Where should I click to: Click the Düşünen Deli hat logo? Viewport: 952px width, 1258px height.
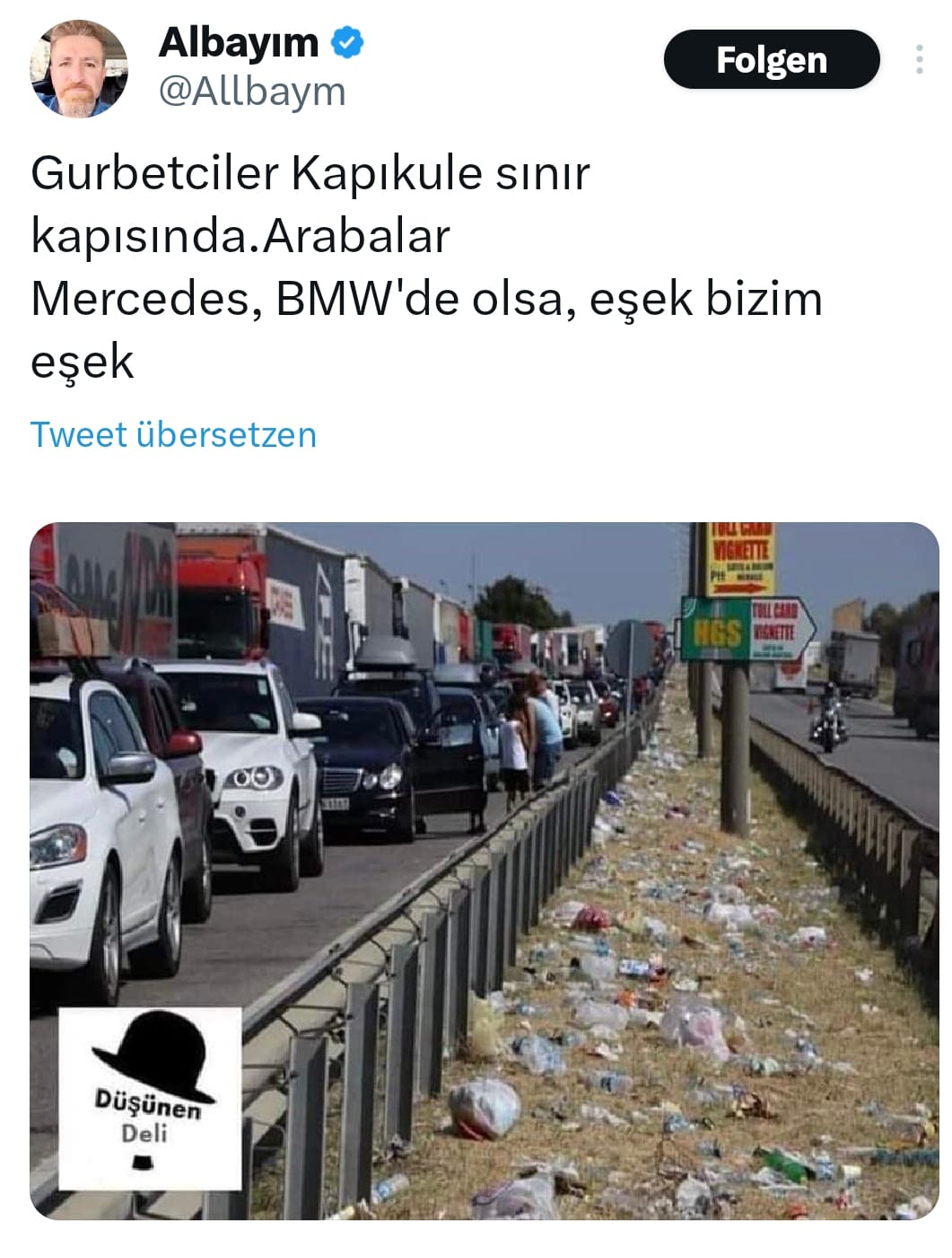pyautogui.click(x=150, y=1098)
